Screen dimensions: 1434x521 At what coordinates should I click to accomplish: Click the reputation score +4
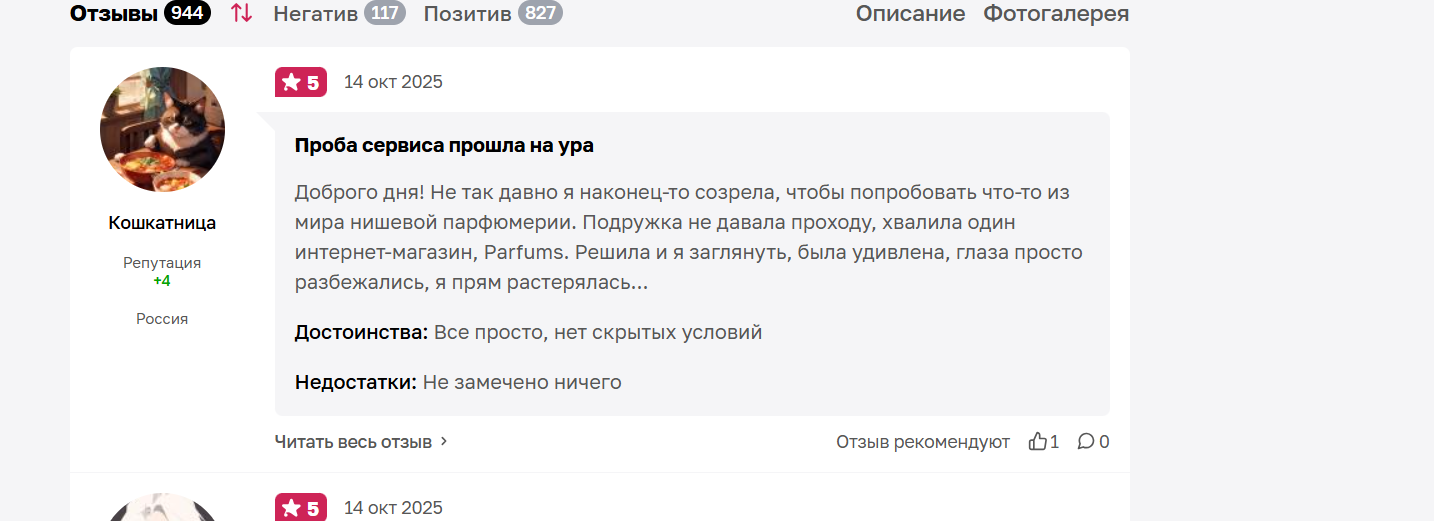coord(162,281)
